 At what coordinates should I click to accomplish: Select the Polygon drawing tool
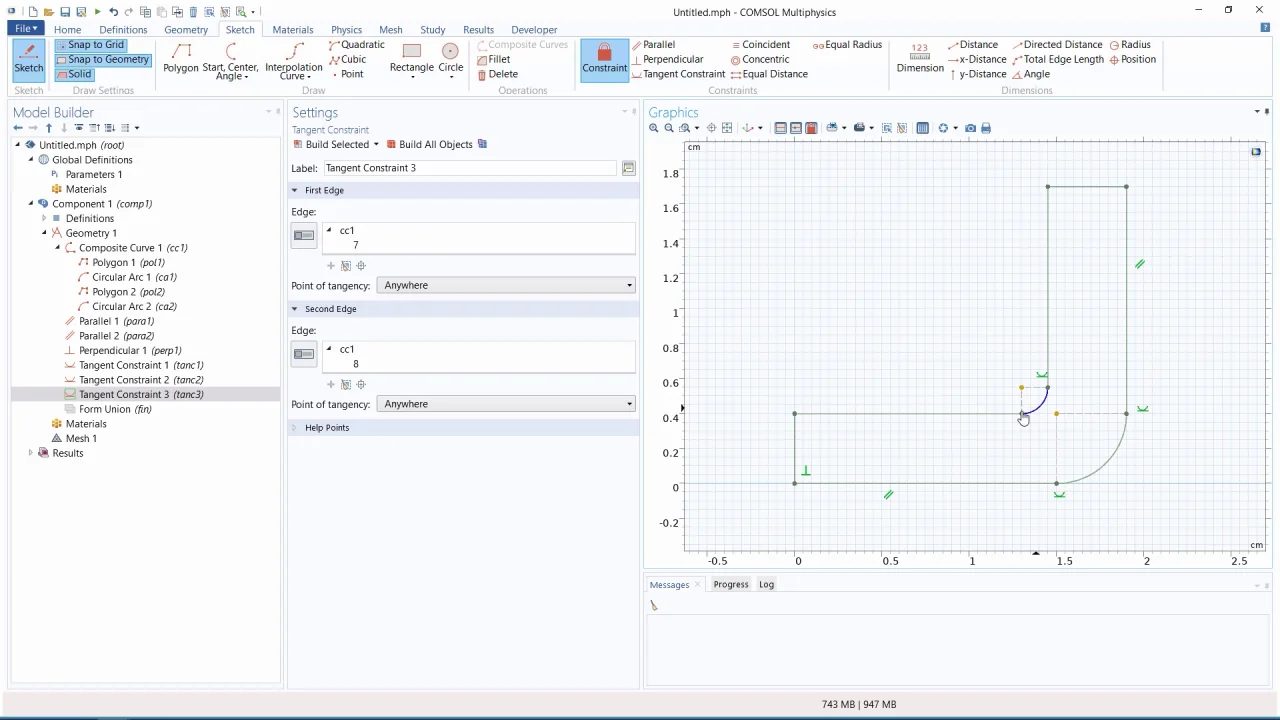tap(181, 58)
